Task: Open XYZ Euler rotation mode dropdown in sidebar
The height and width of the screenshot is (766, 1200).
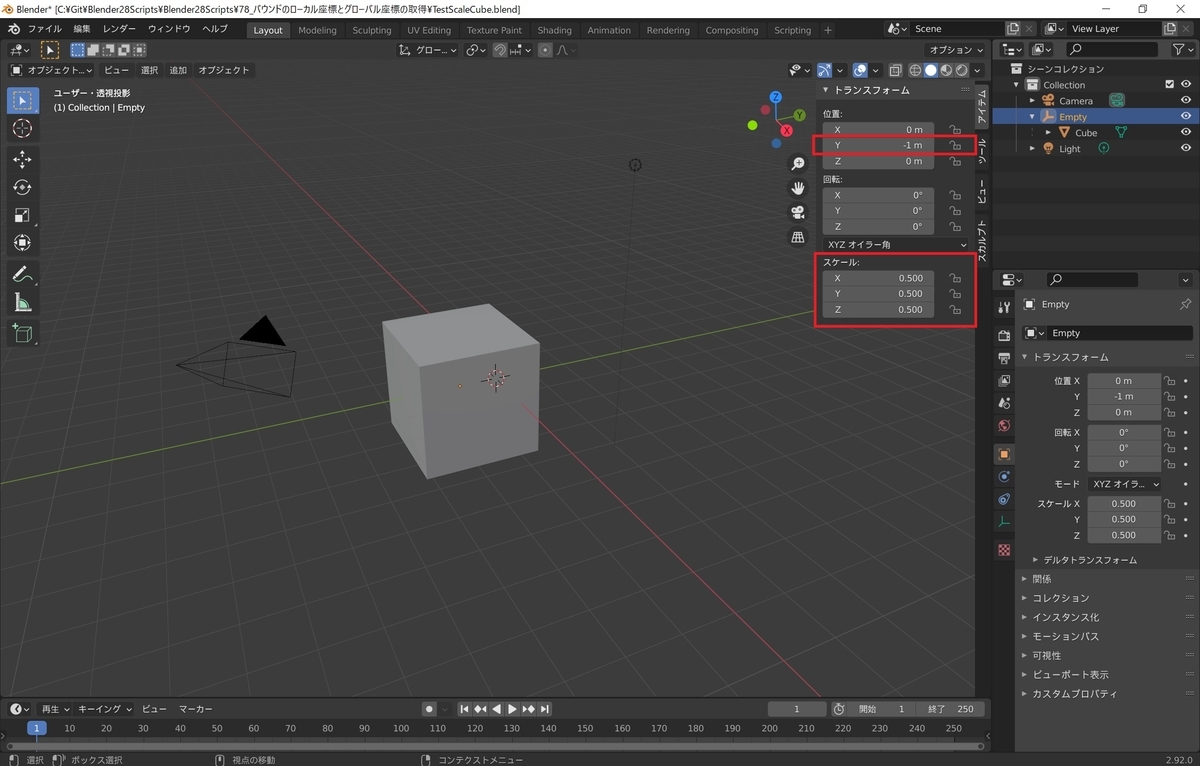Action: click(x=897, y=245)
